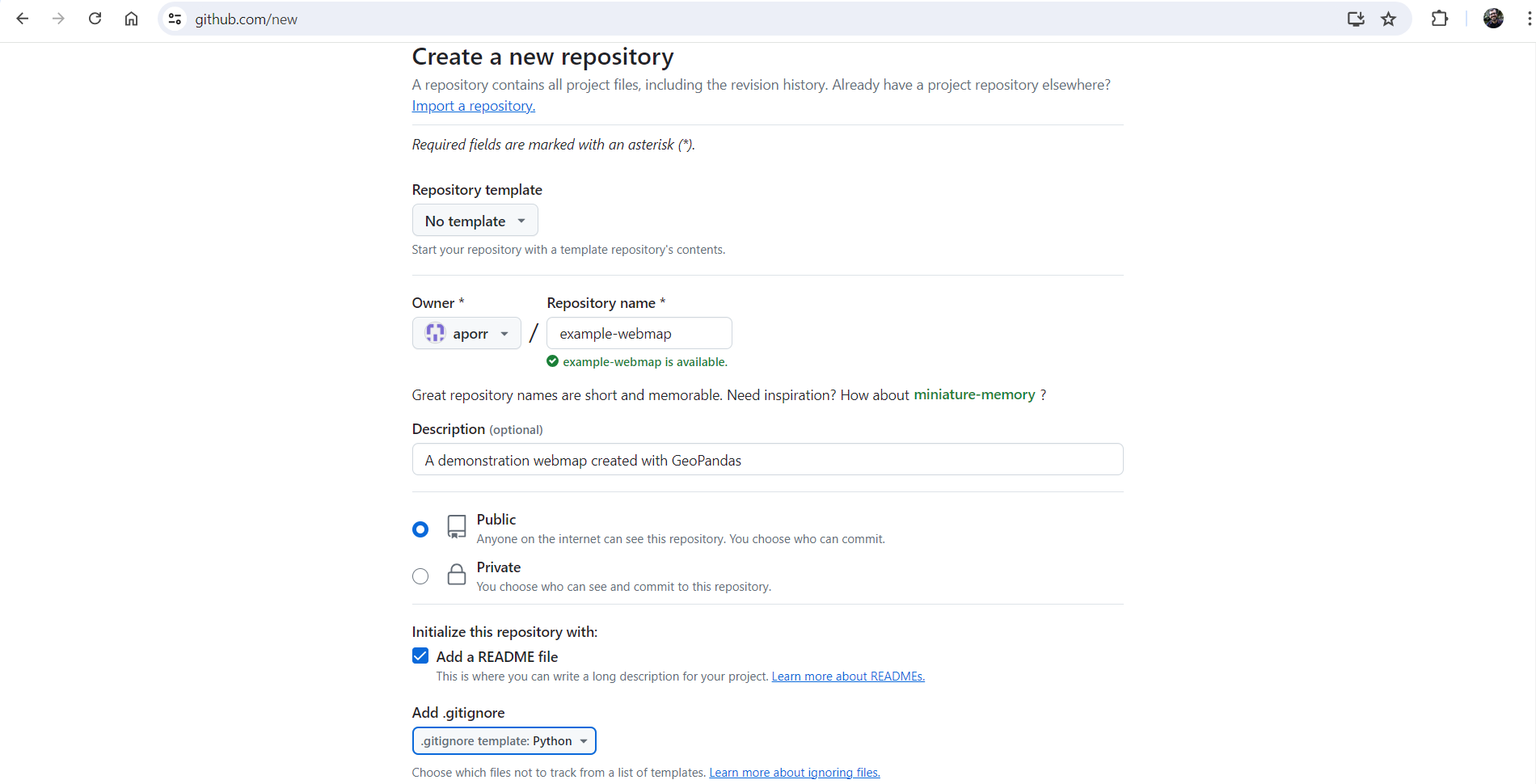Open the .gitignore template Python dropdown
This screenshot has height=784, width=1536.
click(504, 741)
